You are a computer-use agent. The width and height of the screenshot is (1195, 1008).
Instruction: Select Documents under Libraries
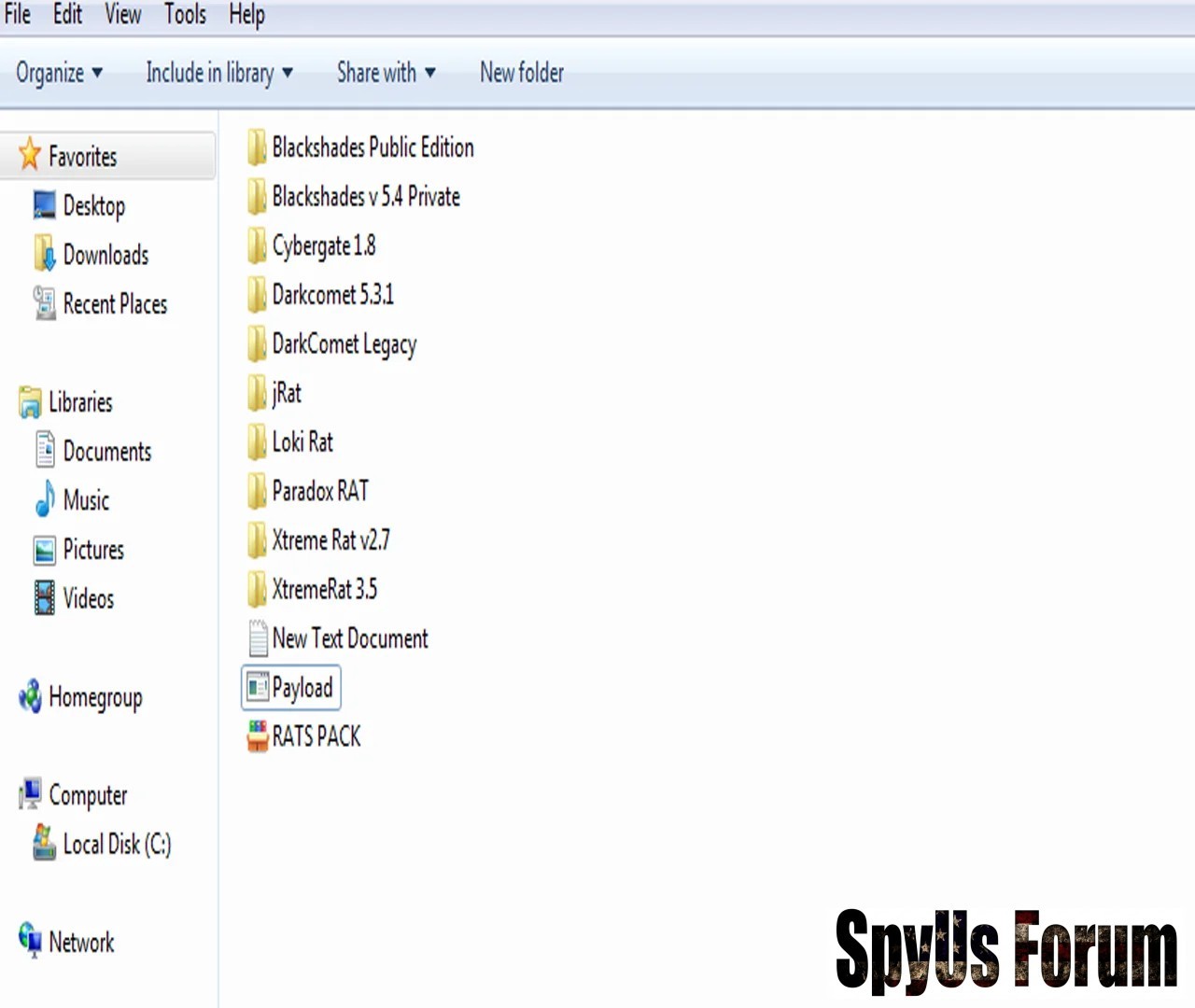tap(106, 452)
